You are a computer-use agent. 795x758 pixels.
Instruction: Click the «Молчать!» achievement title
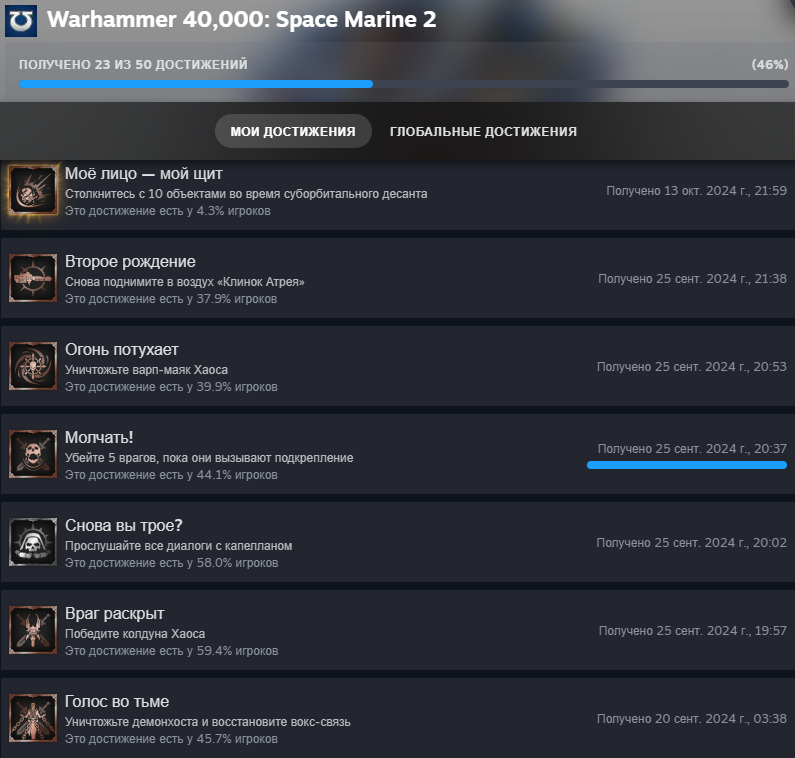point(99,437)
